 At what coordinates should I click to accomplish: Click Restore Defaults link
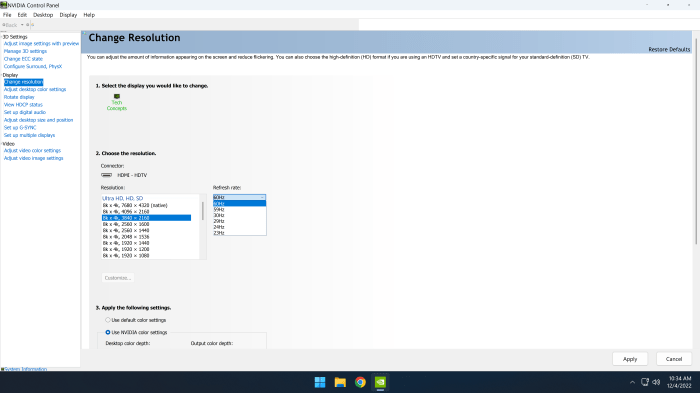[x=669, y=50]
